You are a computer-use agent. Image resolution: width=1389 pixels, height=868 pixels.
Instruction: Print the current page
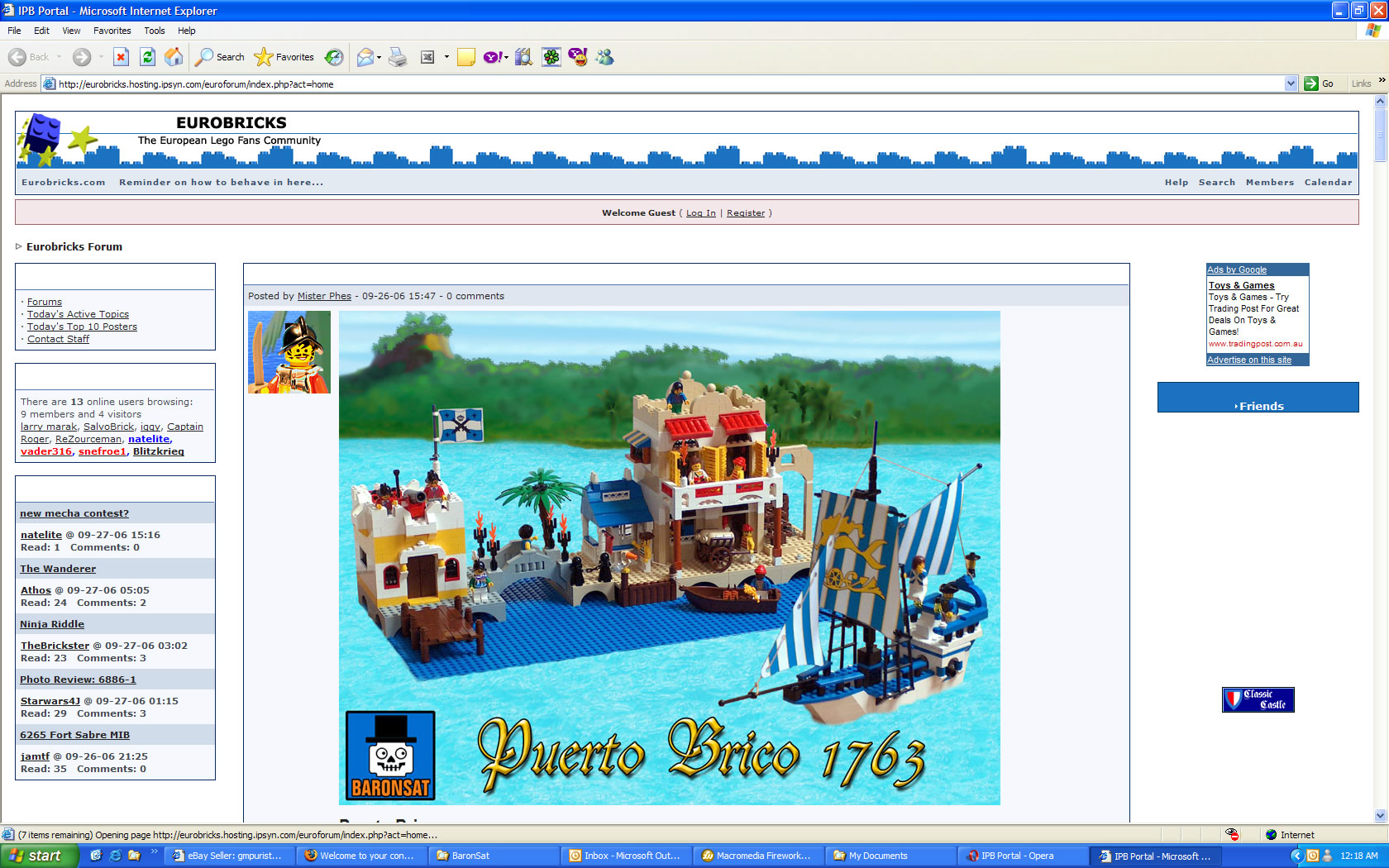click(x=397, y=57)
